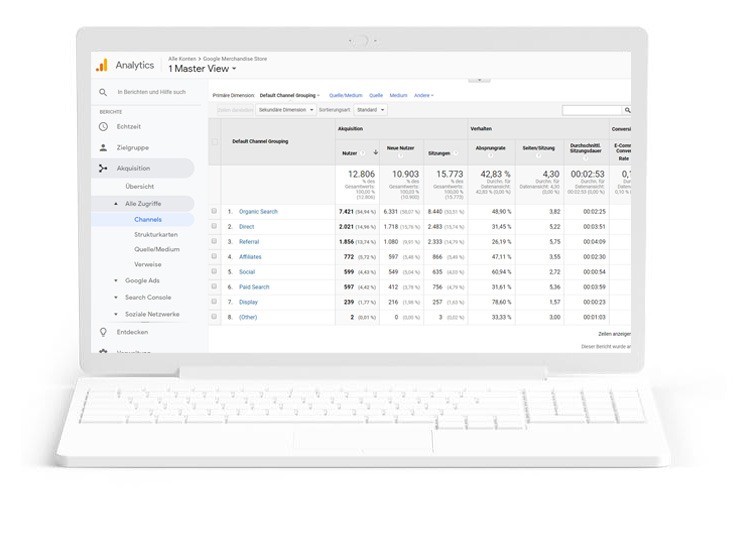Click the Zeilen anzeigen label
Screen dimensions: 739x548
pos(615,334)
